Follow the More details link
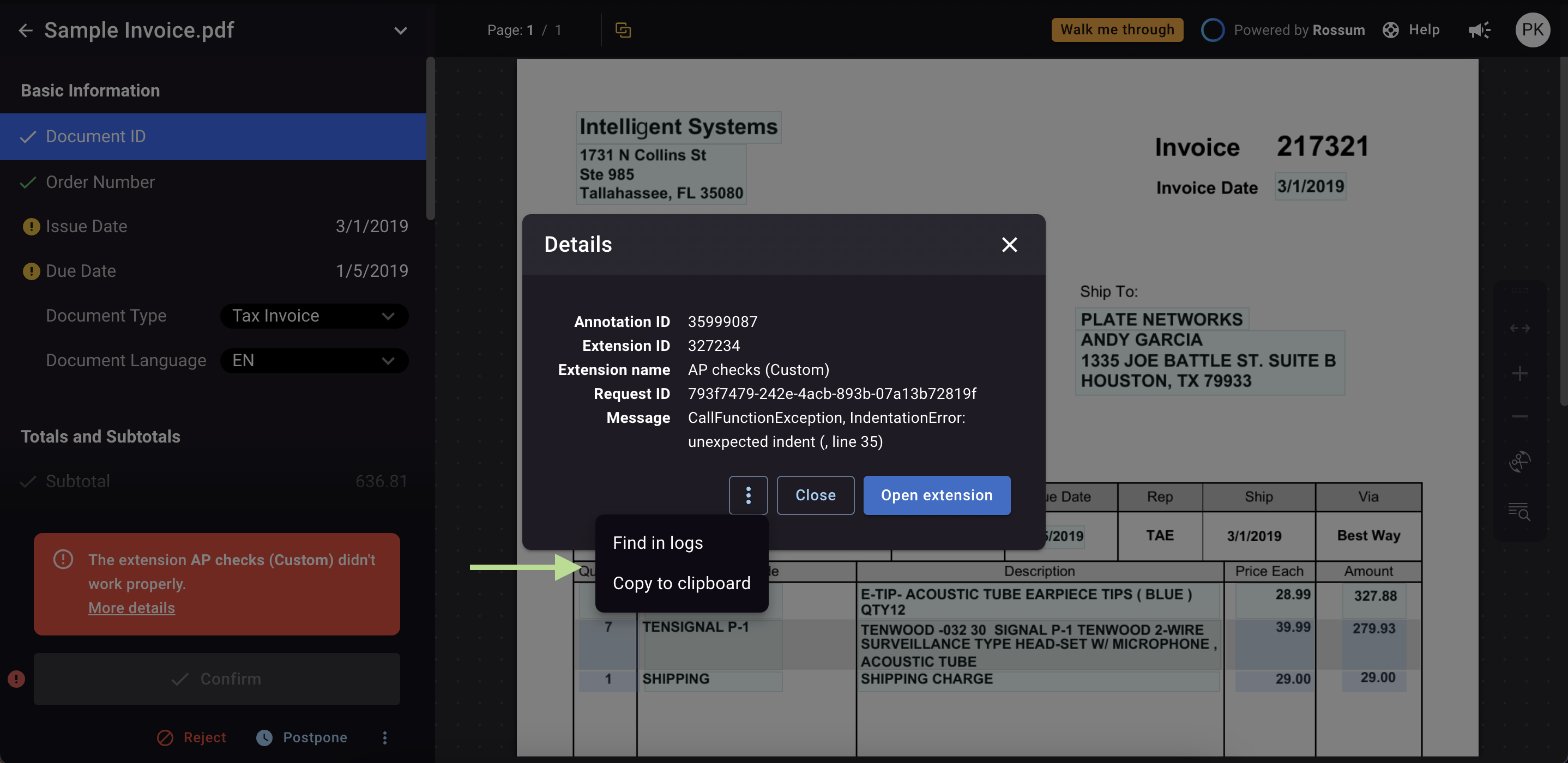Viewport: 1568px width, 763px height. point(131,607)
